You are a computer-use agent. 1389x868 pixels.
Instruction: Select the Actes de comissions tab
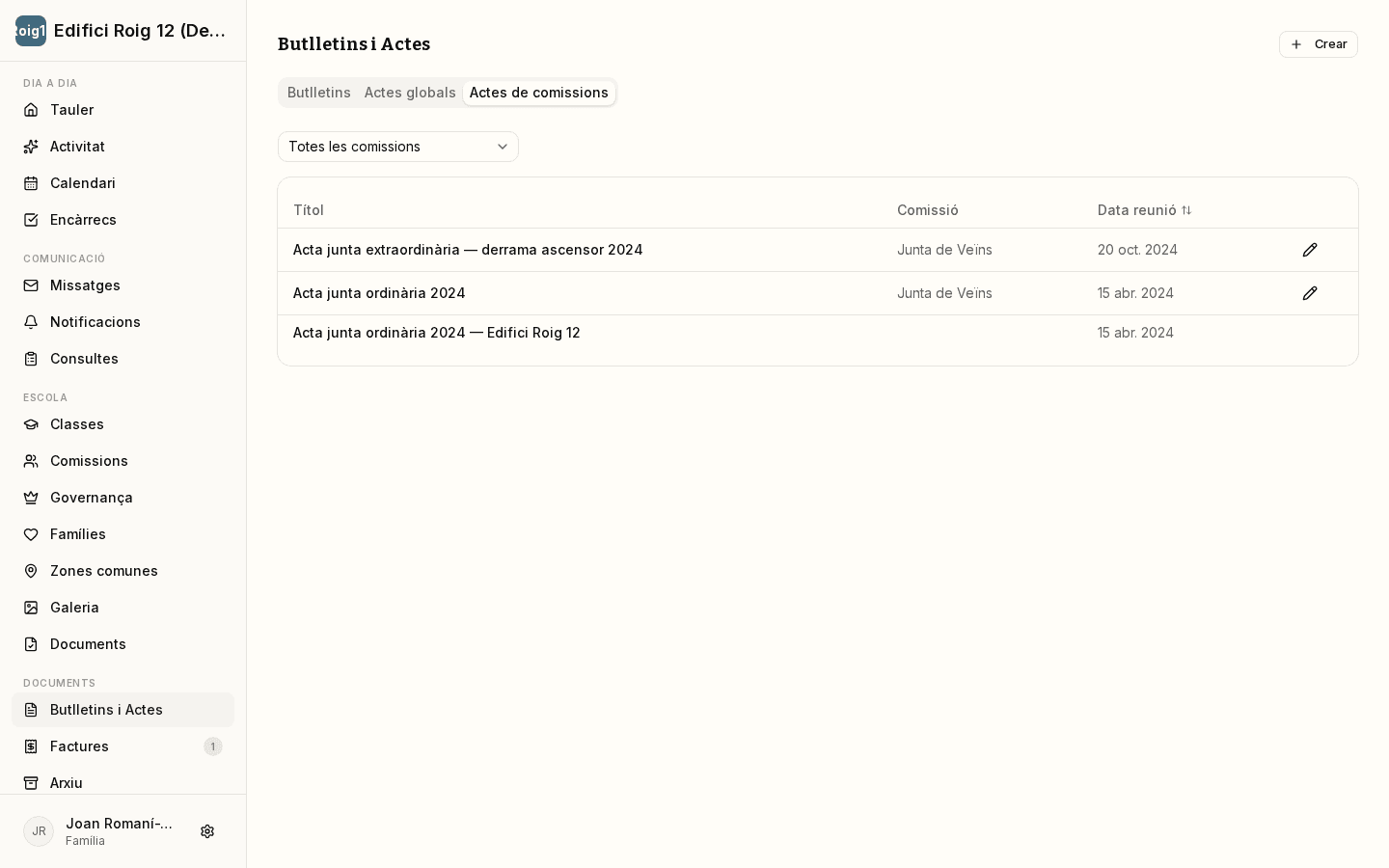539,93
